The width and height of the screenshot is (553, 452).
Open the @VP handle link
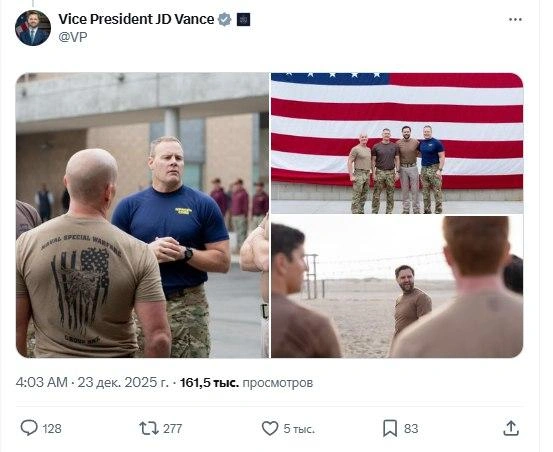pos(73,37)
